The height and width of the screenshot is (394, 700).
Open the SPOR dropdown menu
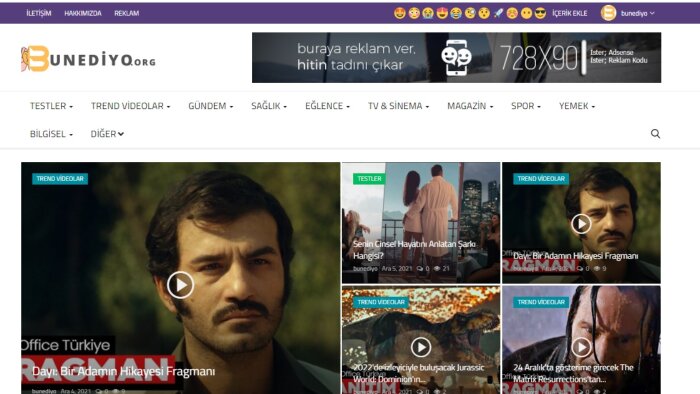click(525, 106)
